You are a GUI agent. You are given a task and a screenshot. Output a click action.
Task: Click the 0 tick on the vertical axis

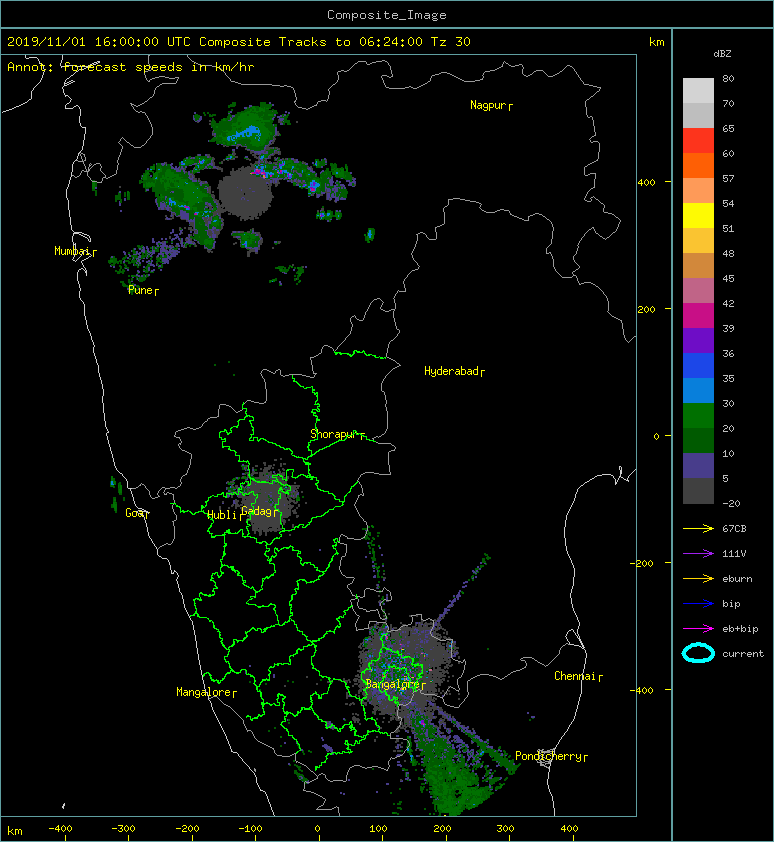pyautogui.click(x=656, y=436)
